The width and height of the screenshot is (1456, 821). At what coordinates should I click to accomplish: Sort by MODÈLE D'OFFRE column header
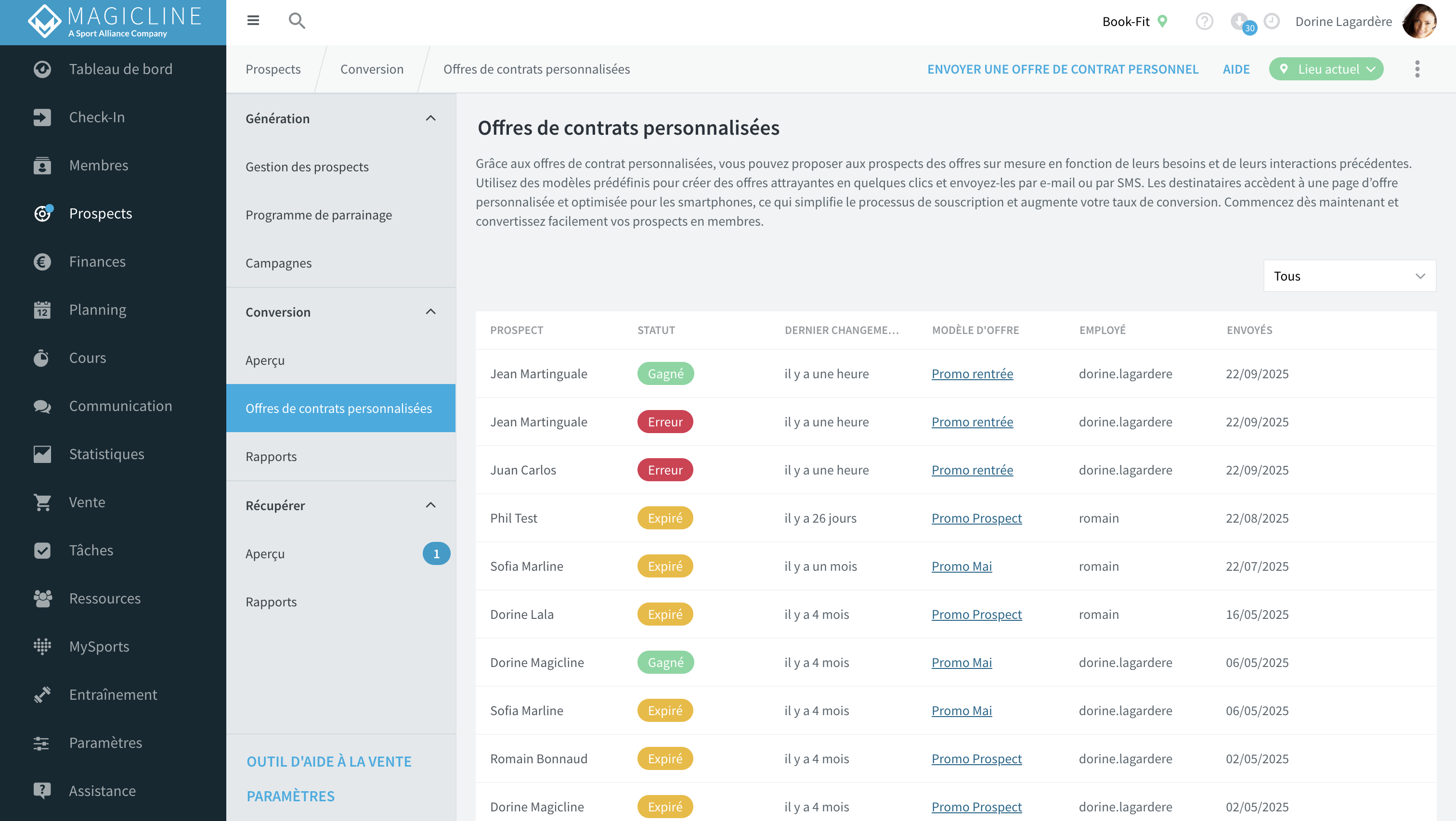tap(975, 330)
